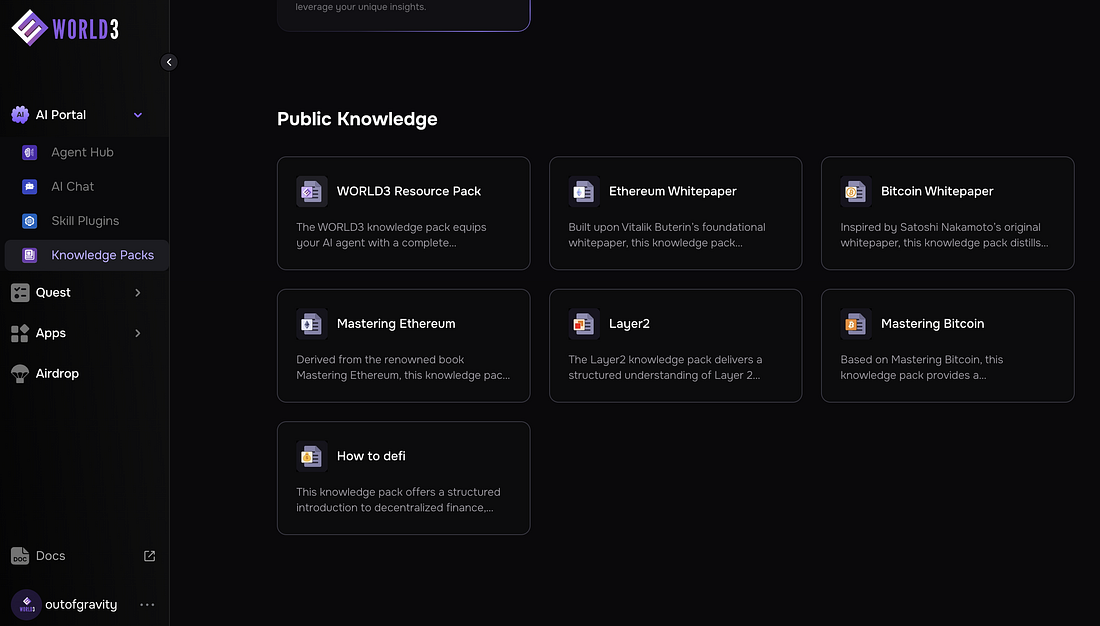Collapse the AI Portal section chevron
This screenshot has height=626, width=1100.
pos(138,115)
